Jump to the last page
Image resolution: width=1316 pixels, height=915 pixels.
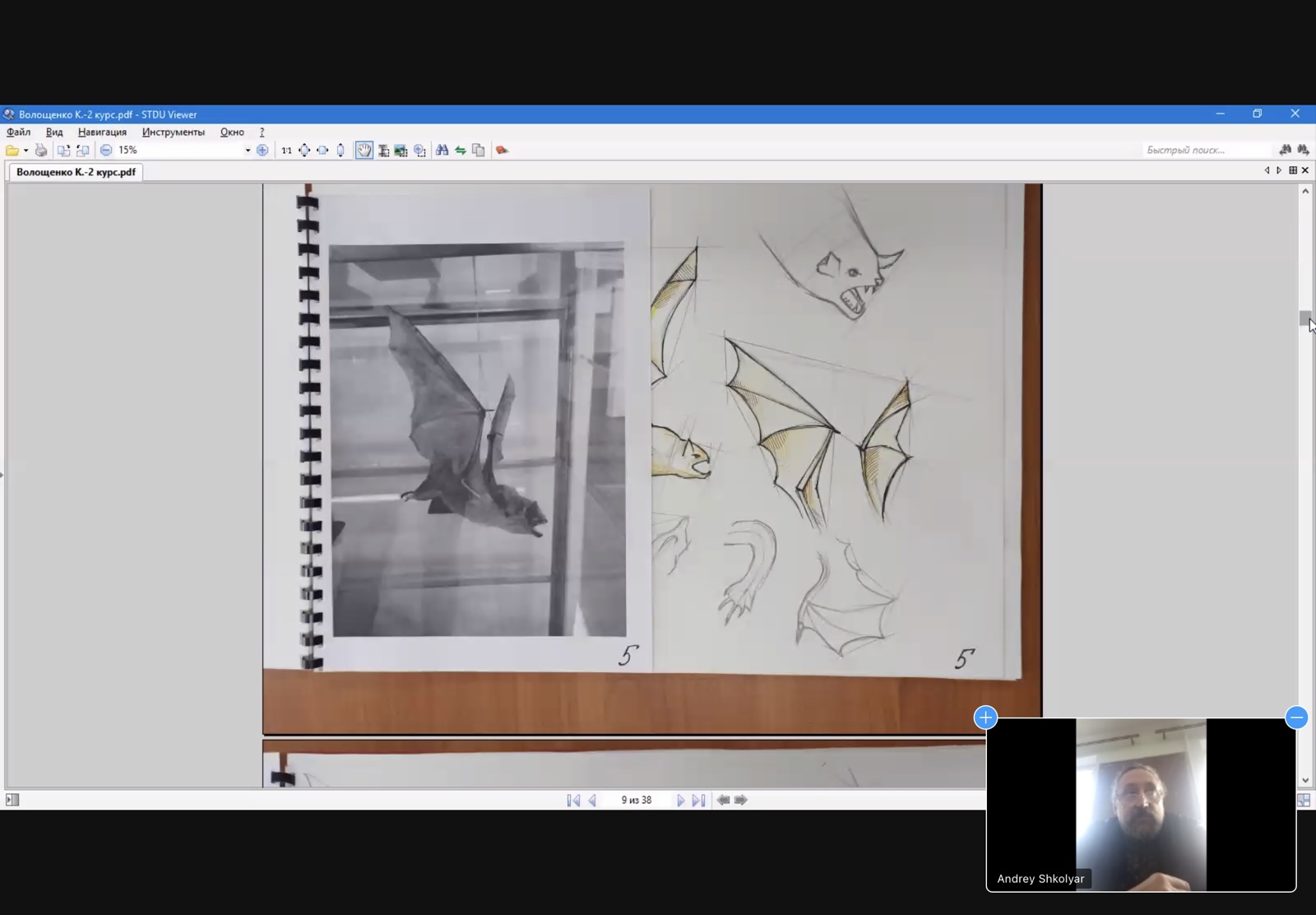coord(698,800)
